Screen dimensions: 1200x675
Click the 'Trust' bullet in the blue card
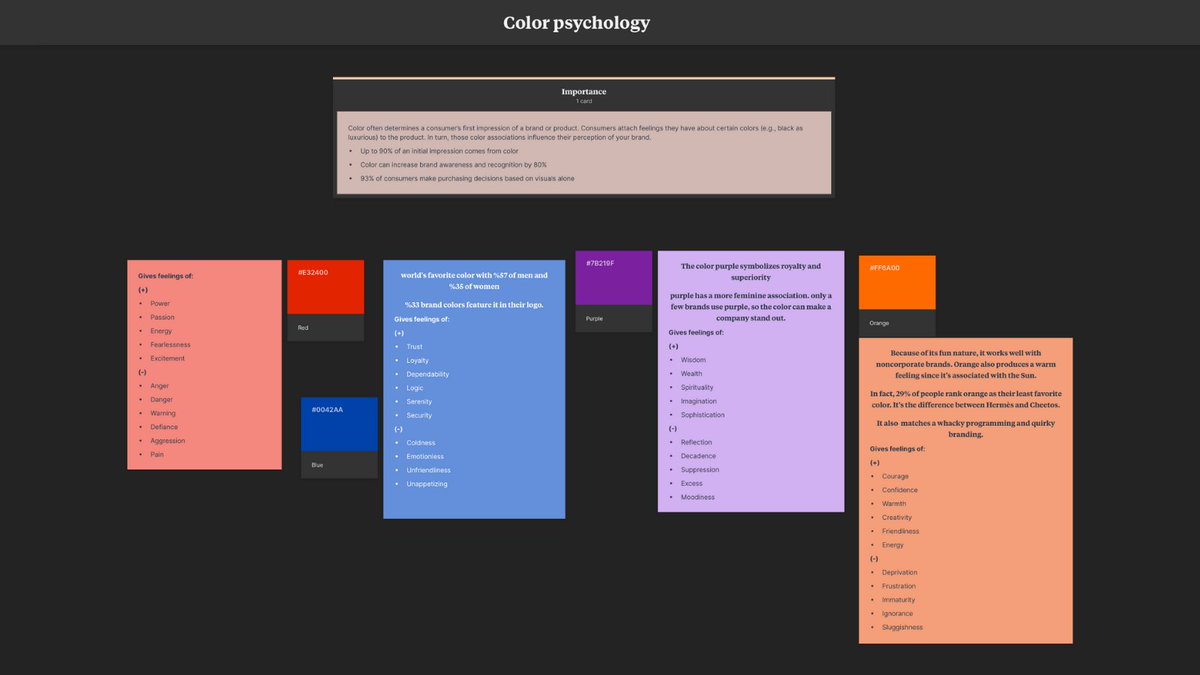[415, 346]
